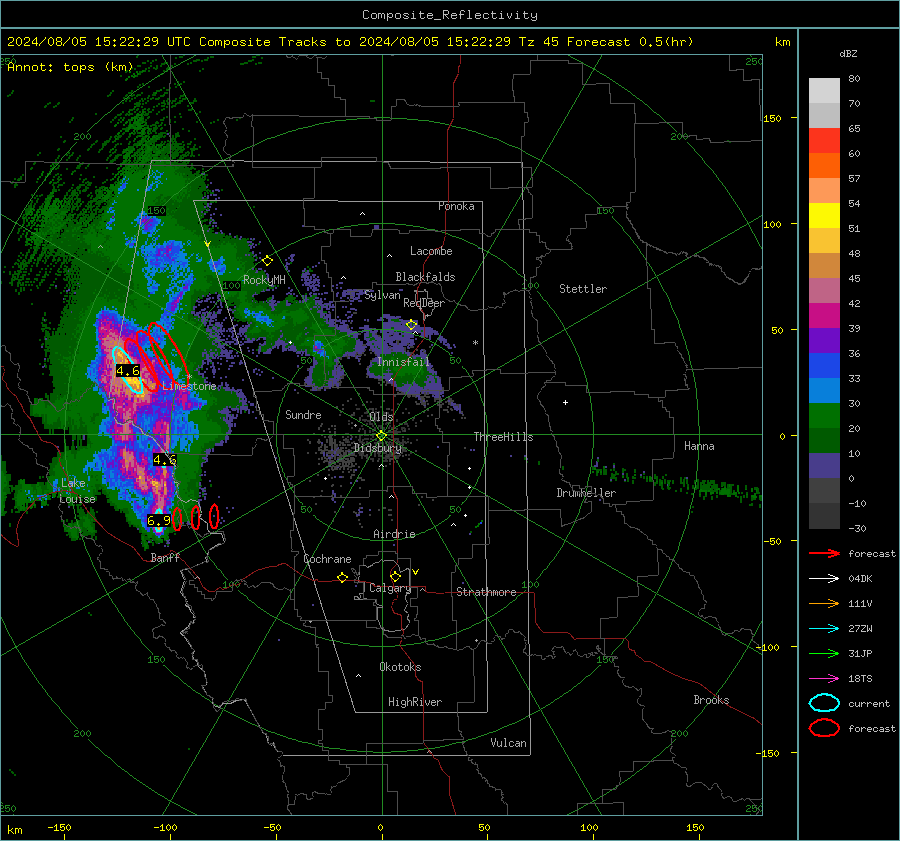Image resolution: width=900 pixels, height=841 pixels.
Task: Click the Sylvan label on map
Action: [382, 295]
